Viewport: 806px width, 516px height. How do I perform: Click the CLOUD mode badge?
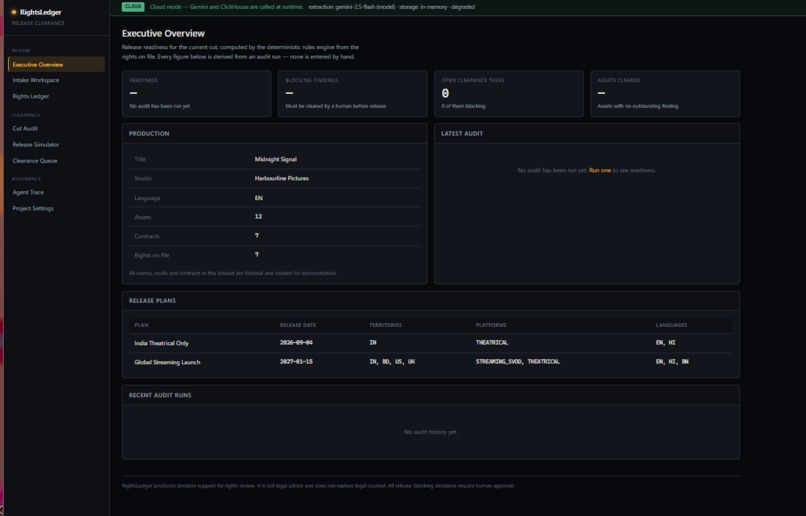click(x=133, y=7)
